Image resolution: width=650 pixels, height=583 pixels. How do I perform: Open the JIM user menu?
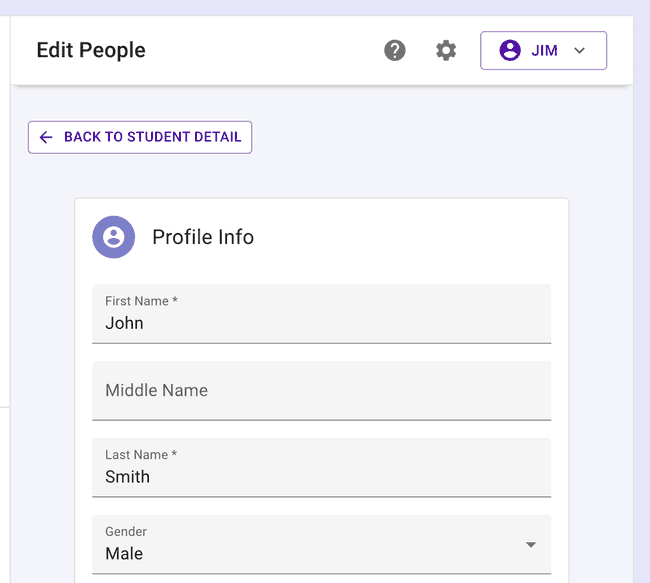[x=543, y=50]
